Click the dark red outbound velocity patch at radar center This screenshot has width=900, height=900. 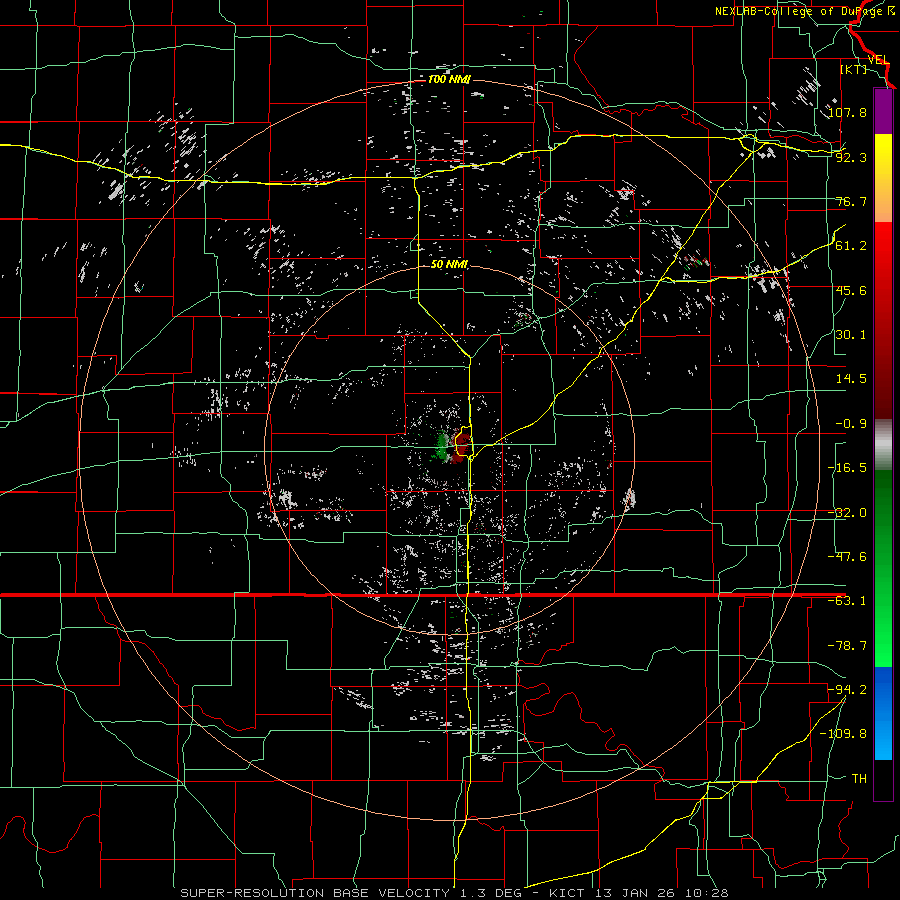[x=461, y=448]
